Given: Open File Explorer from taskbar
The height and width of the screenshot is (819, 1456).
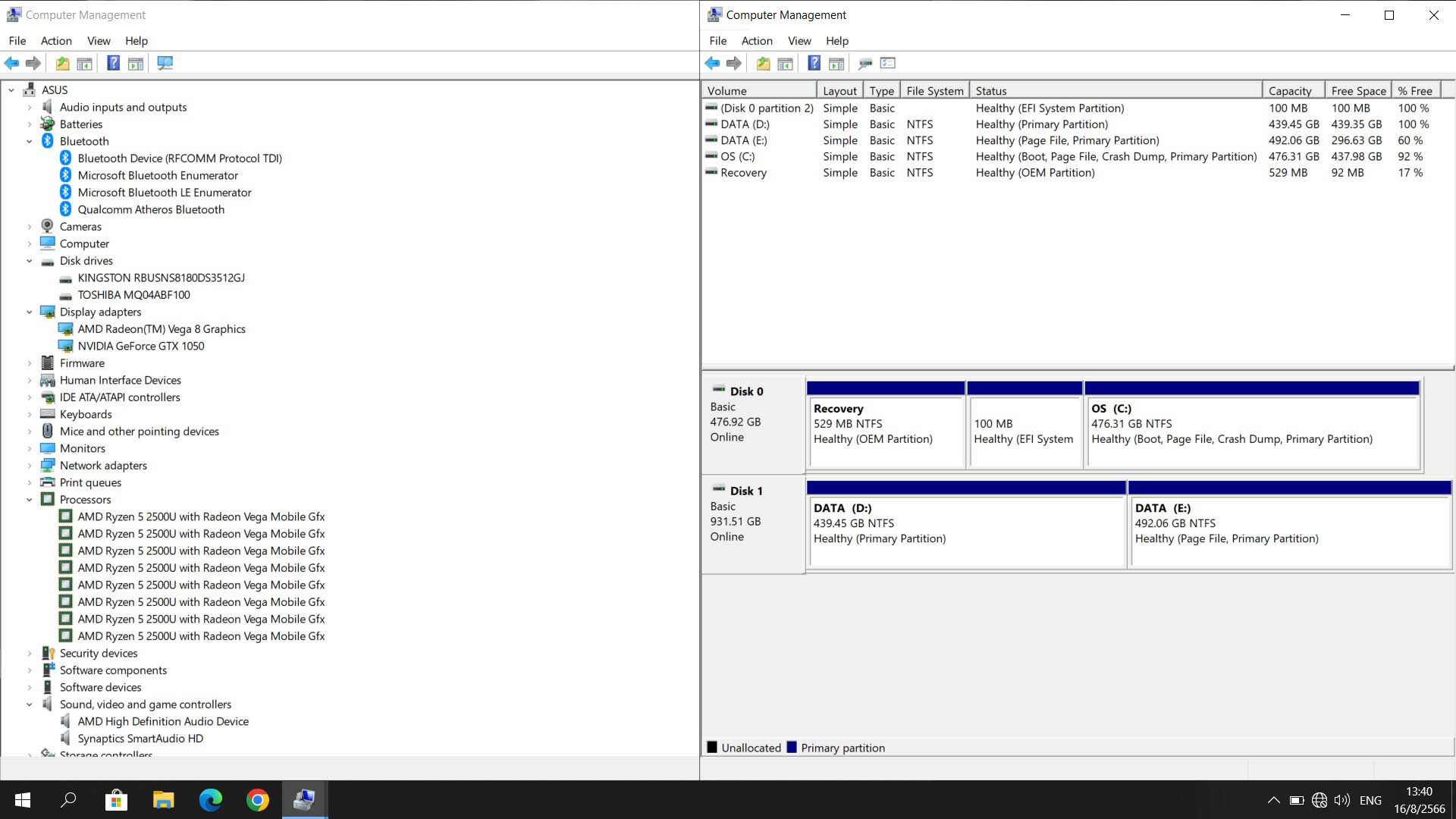Looking at the screenshot, I should [x=163, y=800].
